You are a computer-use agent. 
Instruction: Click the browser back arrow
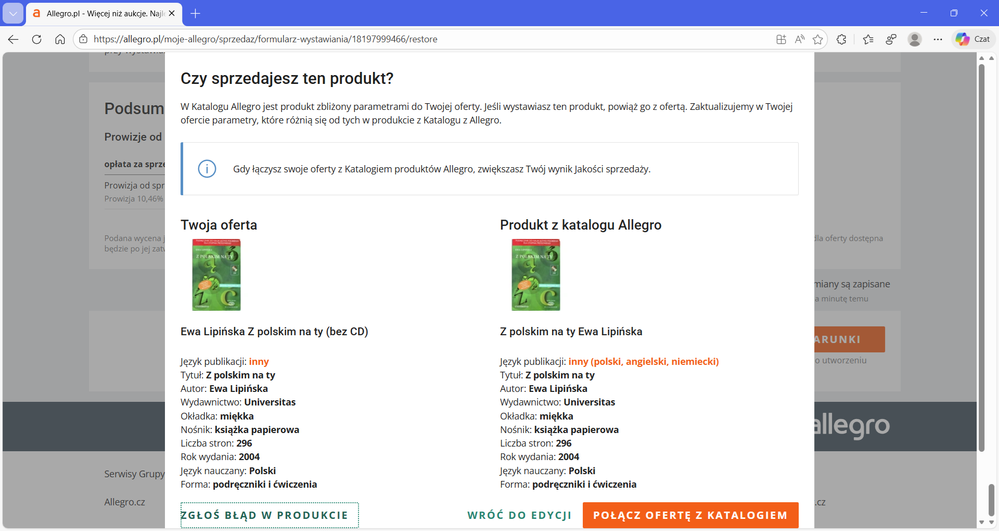[x=13, y=39]
